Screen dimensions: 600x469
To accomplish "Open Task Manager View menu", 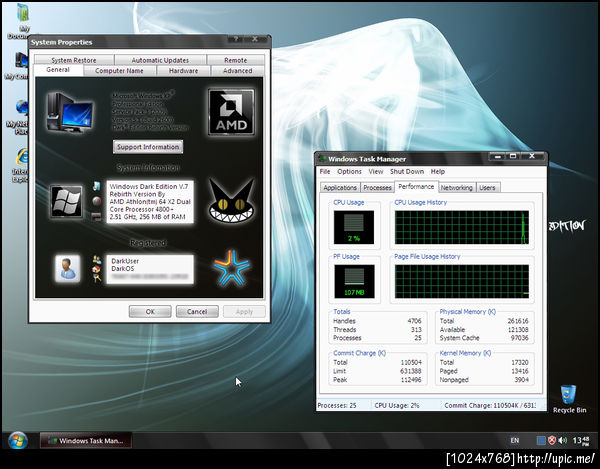I will tap(376, 171).
